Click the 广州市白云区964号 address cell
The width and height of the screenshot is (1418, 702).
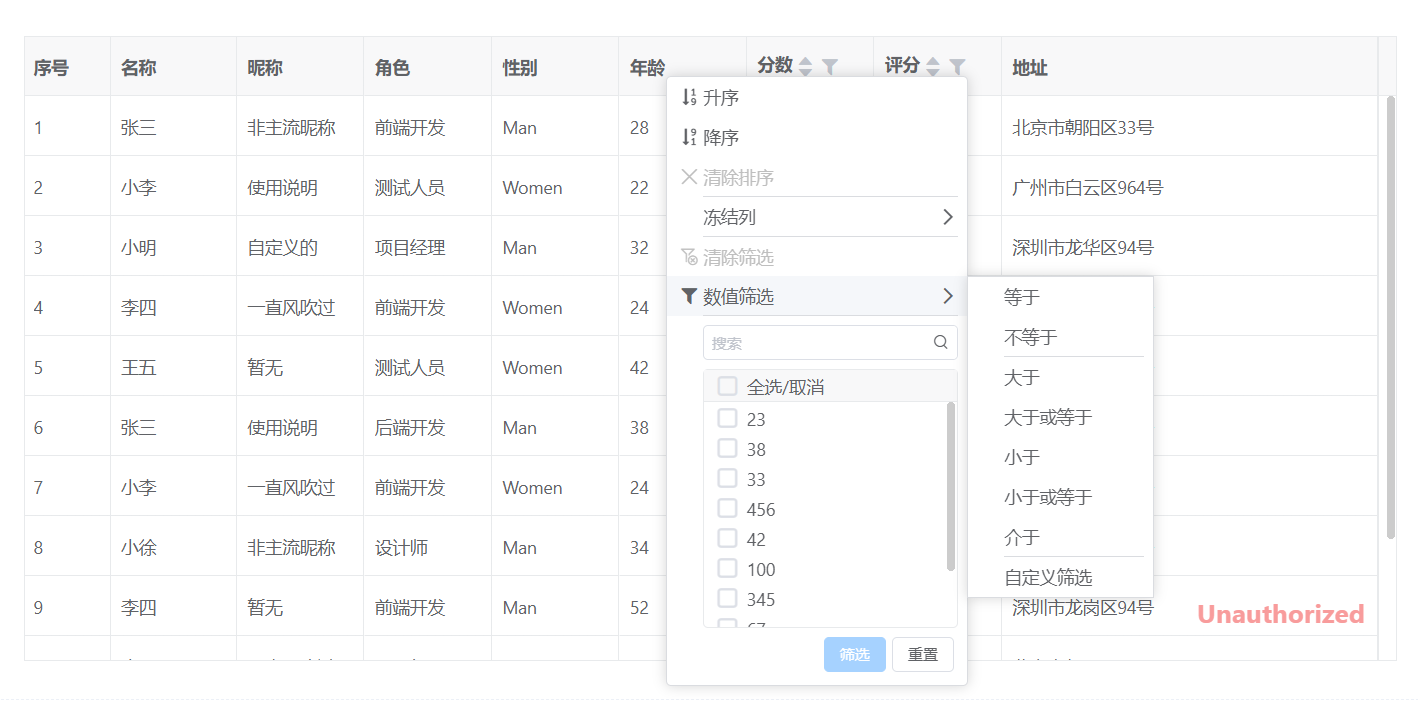point(1189,187)
